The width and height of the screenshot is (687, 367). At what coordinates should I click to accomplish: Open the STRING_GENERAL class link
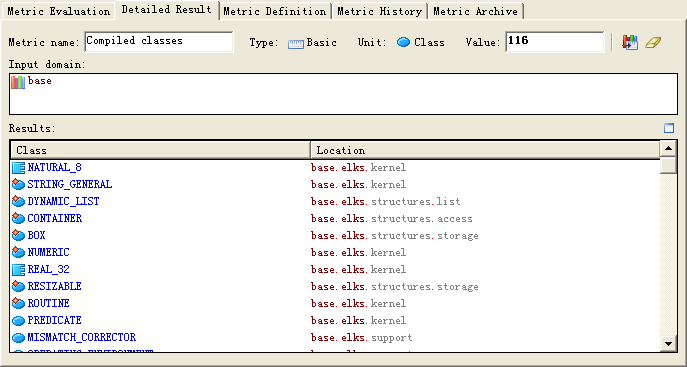coord(70,184)
